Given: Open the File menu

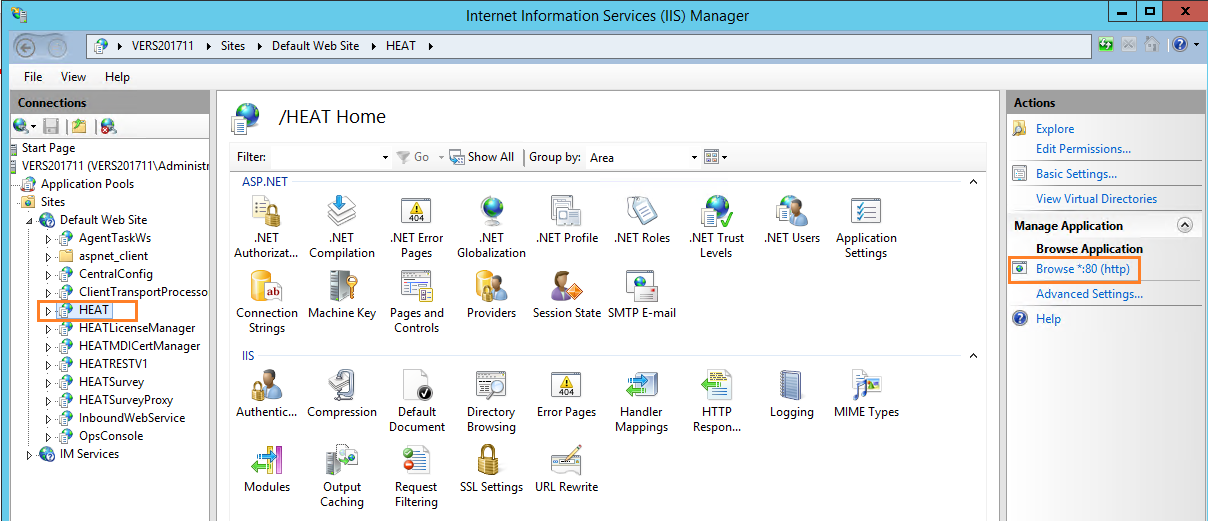Looking at the screenshot, I should pyautogui.click(x=33, y=77).
